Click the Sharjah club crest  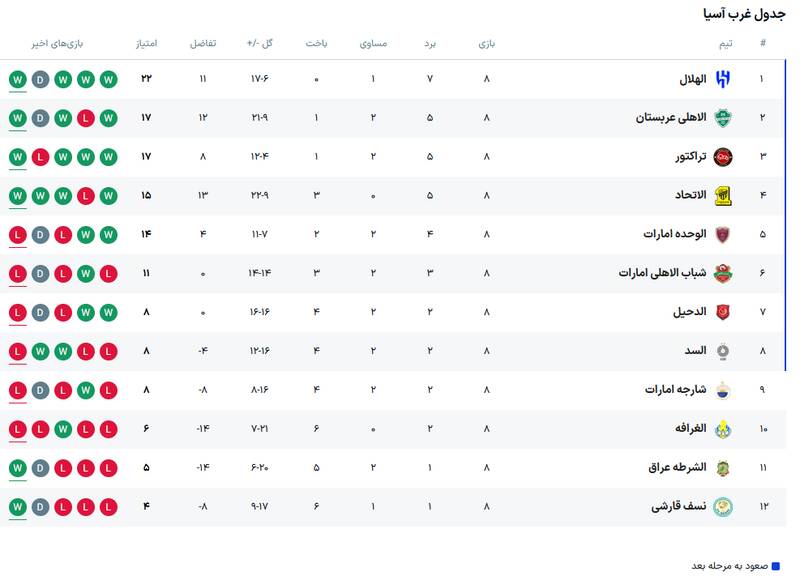723,390
